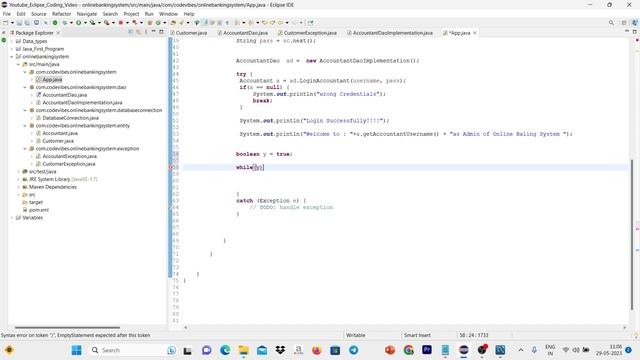Click the Debug bug icon in toolbar
The height and width of the screenshot is (360, 640).
tap(64, 23)
